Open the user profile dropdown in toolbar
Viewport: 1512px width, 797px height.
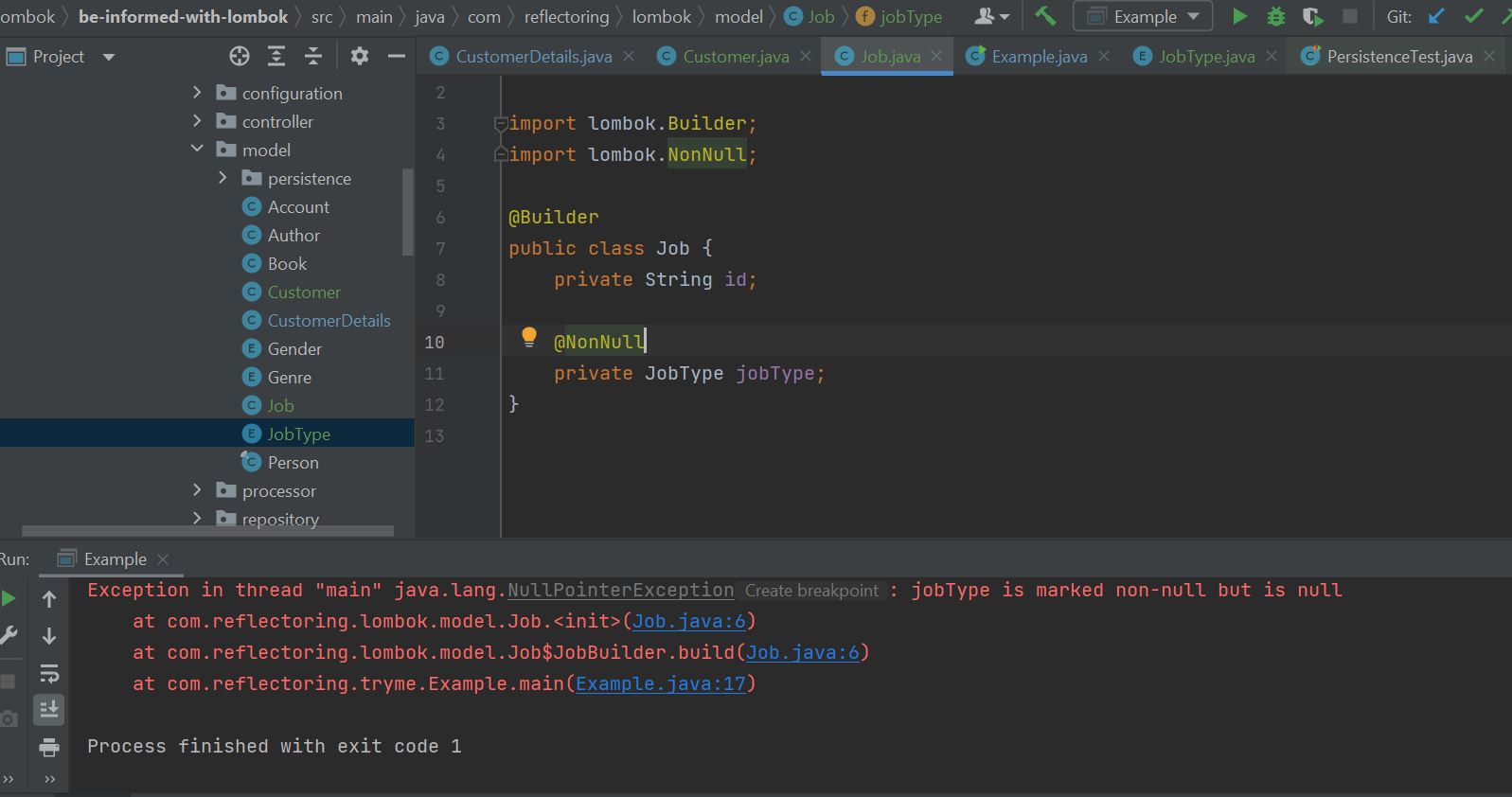(991, 16)
